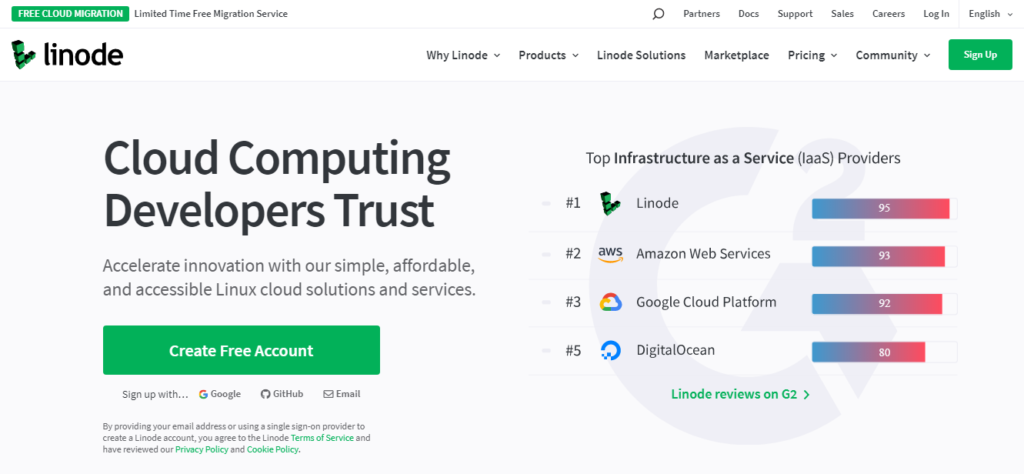The height and width of the screenshot is (474, 1024).
Task: Click the Create Free Account button
Action: pyautogui.click(x=241, y=350)
